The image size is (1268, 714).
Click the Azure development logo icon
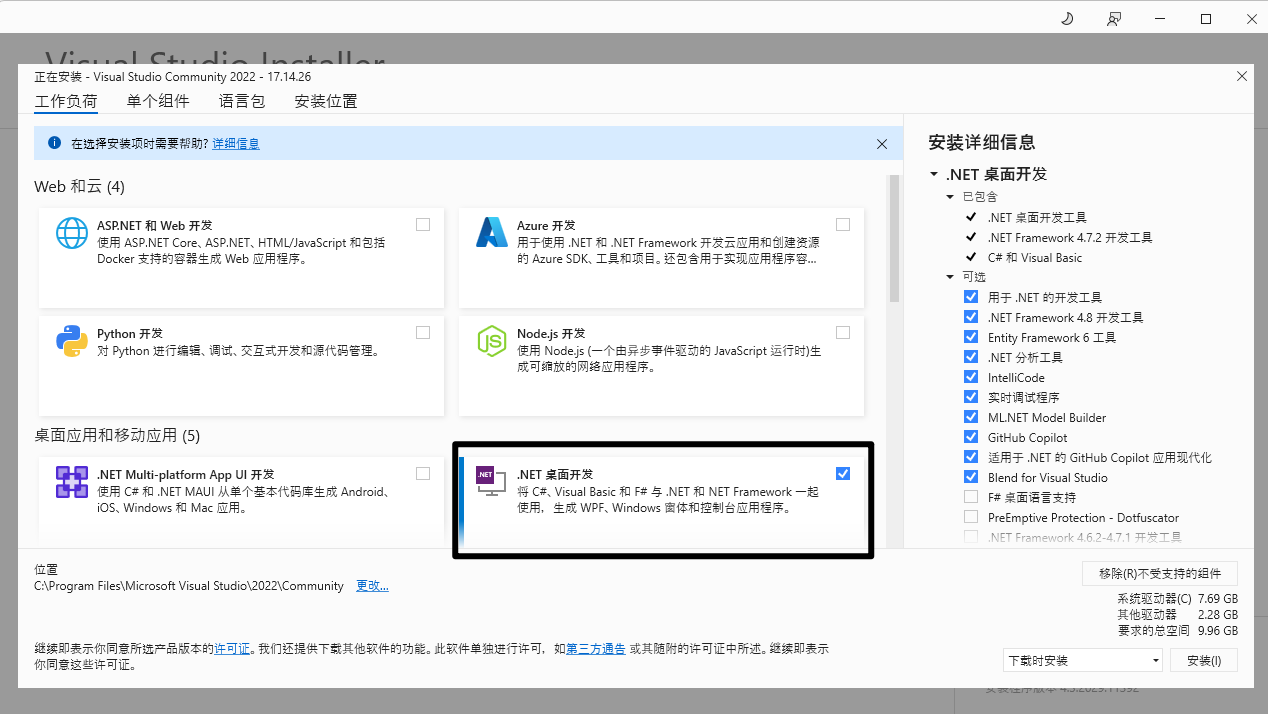492,233
